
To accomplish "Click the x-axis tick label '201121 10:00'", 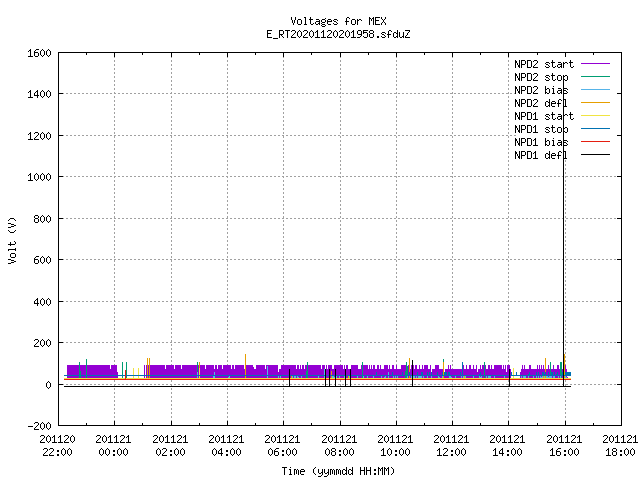I will pyautogui.click(x=395, y=446).
